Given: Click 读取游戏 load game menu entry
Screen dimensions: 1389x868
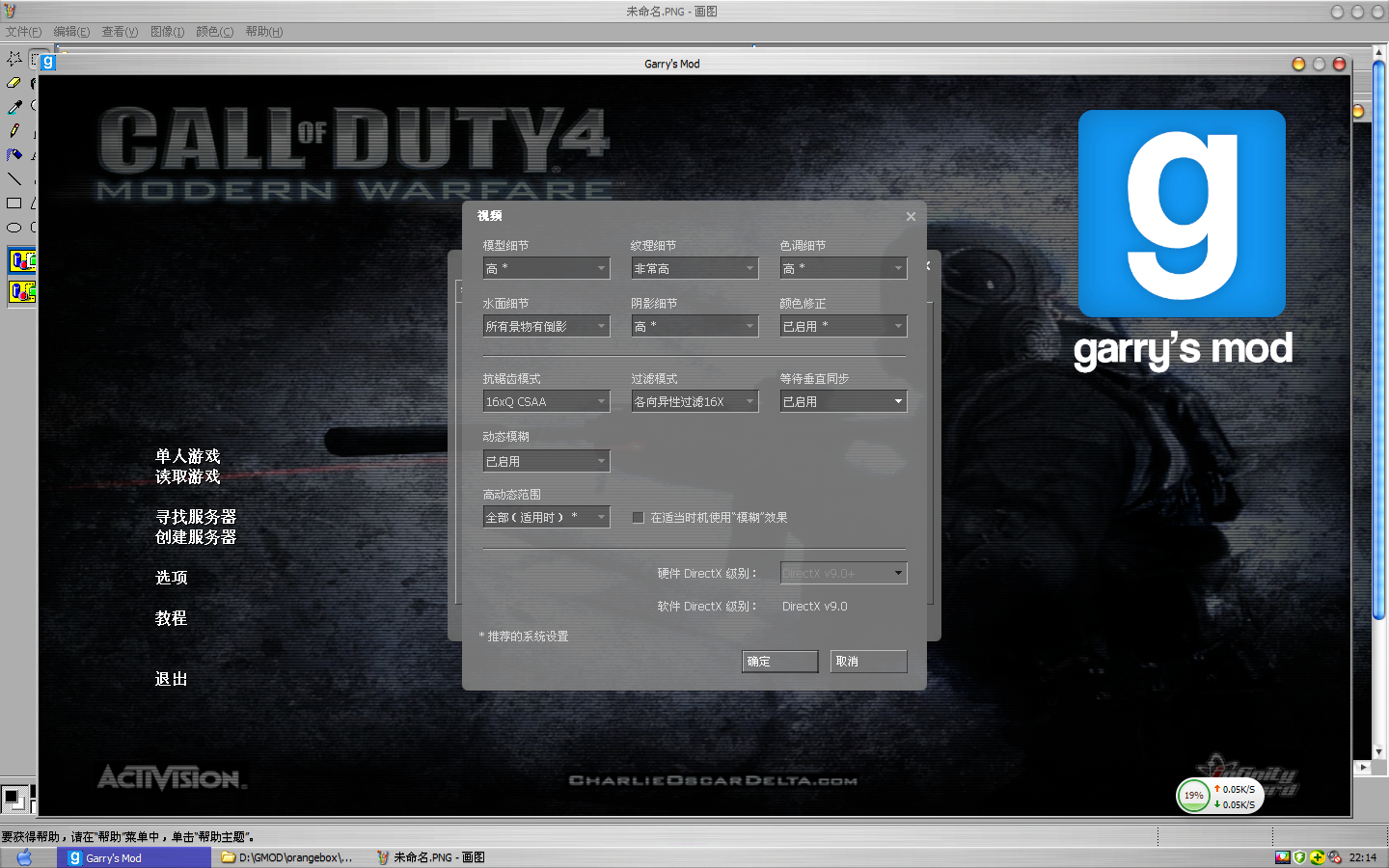Looking at the screenshot, I should tap(188, 476).
